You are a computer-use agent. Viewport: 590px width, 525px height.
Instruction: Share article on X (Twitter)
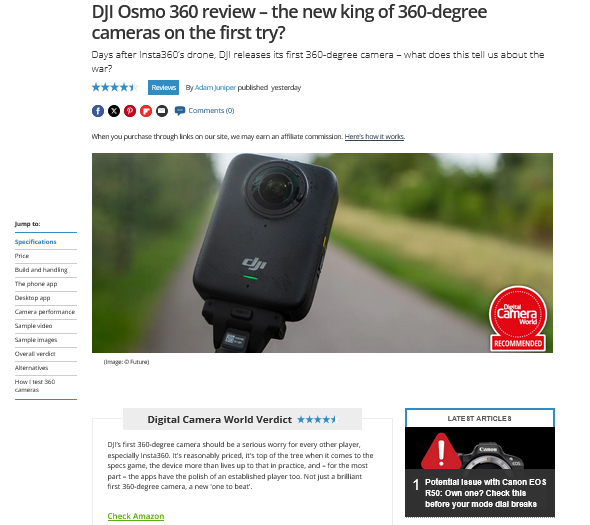pos(114,111)
